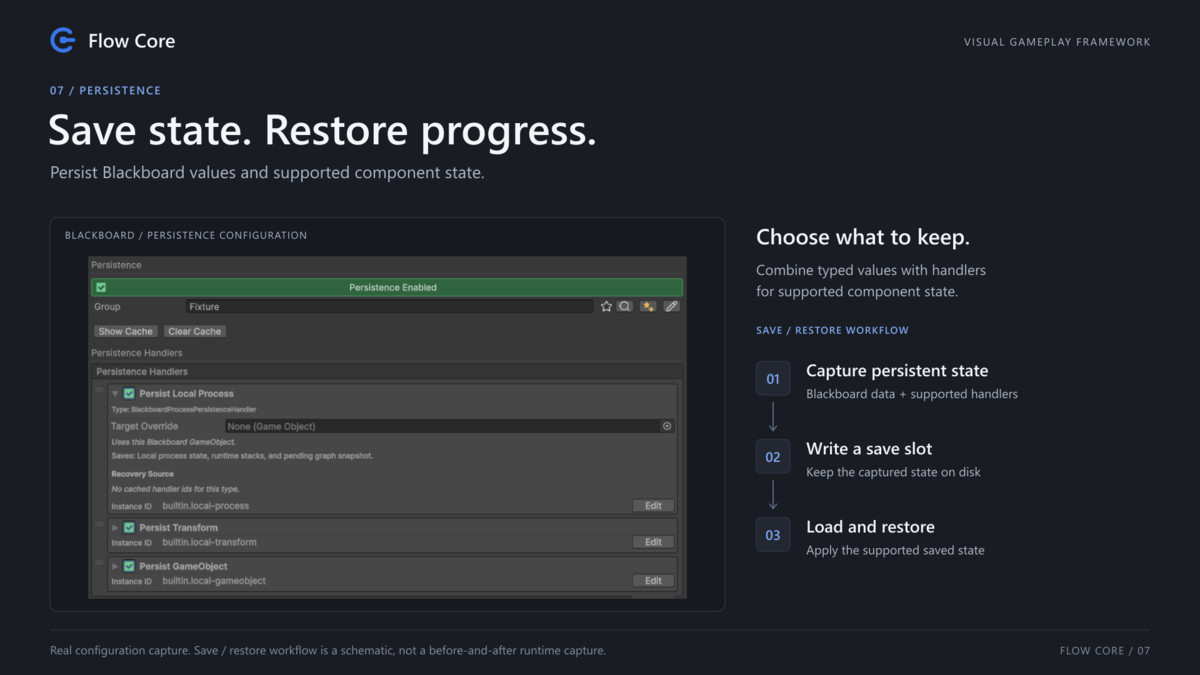Toggle the Persist GameObject handler checkbox
The image size is (1200, 675).
129,566
